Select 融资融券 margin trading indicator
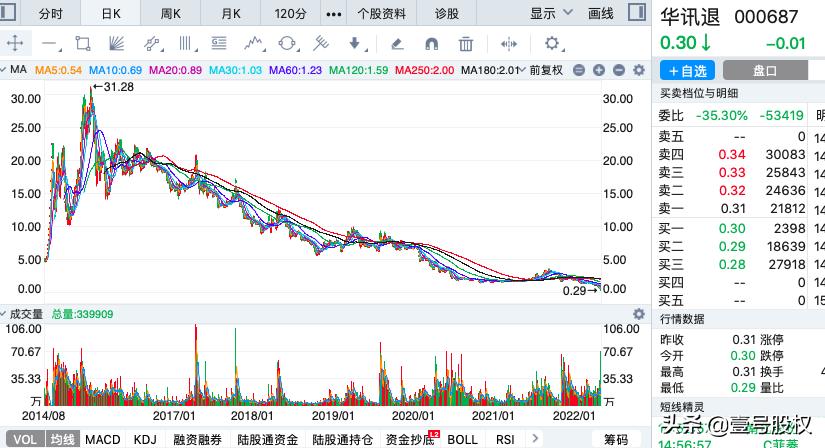This screenshot has height=448, width=825. (x=197, y=439)
